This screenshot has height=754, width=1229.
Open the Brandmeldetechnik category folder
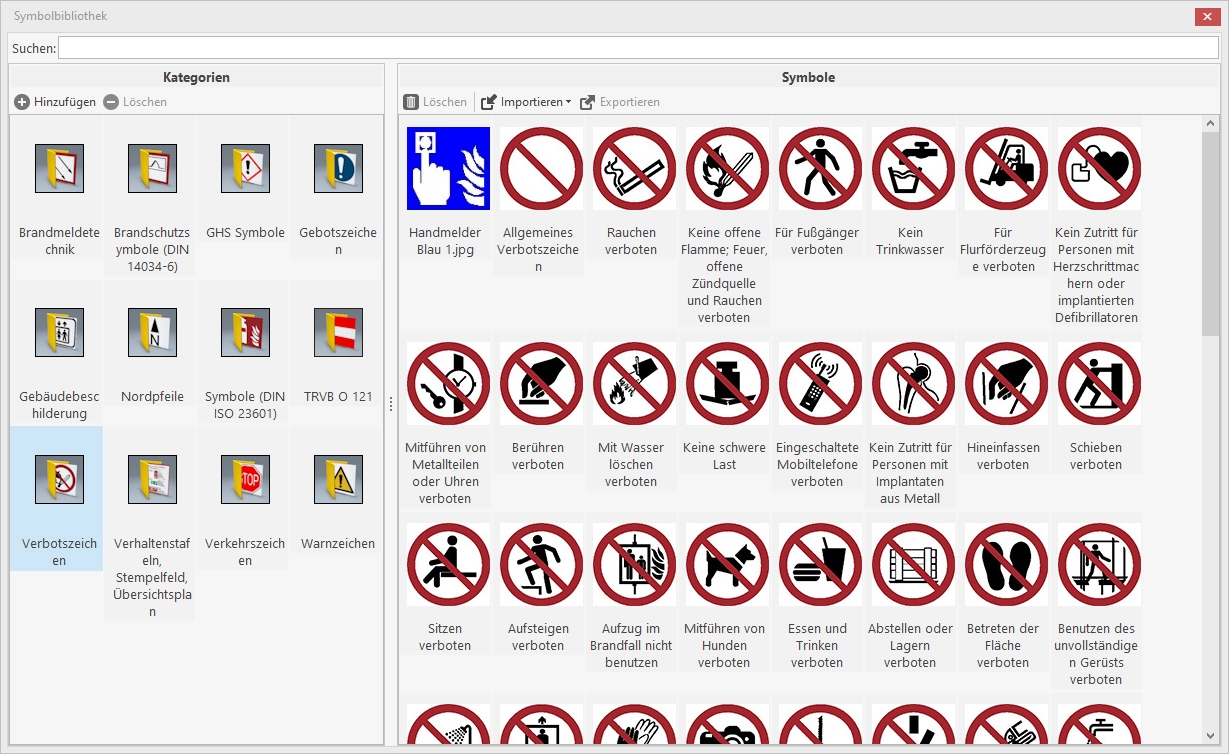59,168
